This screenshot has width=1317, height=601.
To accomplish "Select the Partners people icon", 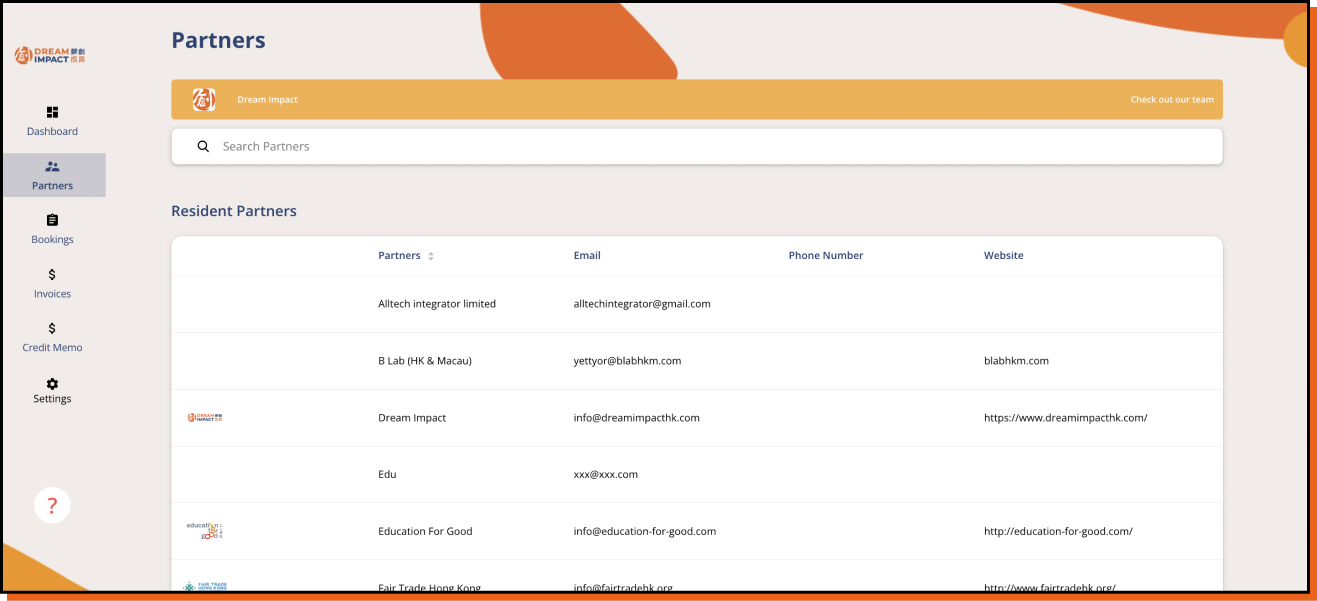I will [52, 167].
